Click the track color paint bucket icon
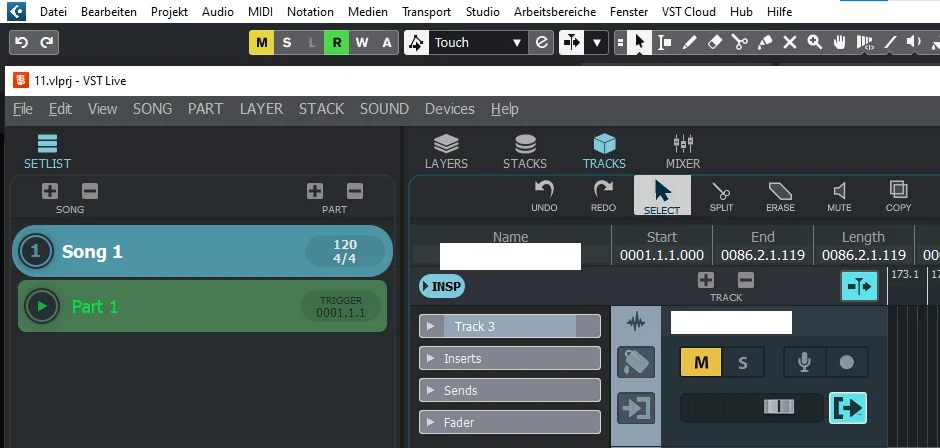940x448 pixels. click(636, 362)
